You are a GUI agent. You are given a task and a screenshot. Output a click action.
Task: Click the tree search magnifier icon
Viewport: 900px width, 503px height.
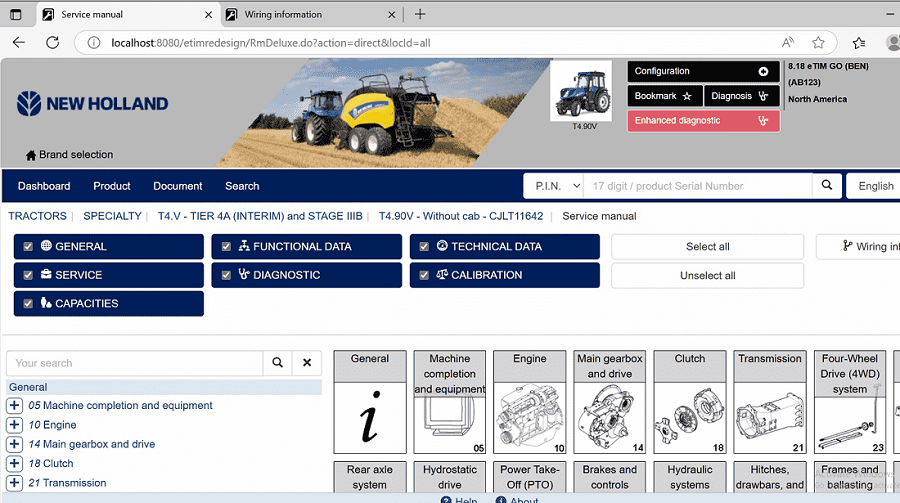pyautogui.click(x=277, y=363)
